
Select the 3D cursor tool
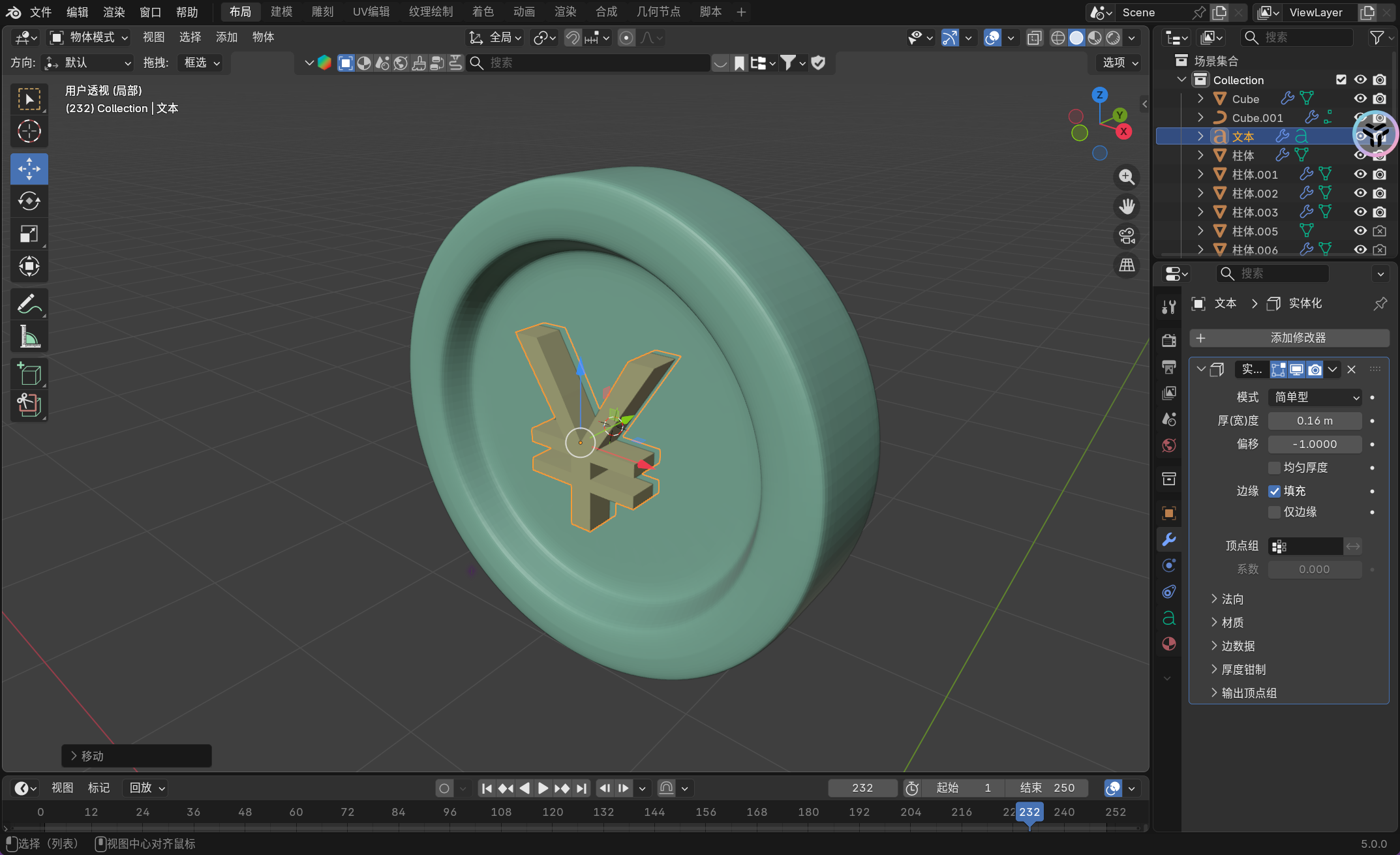[x=29, y=132]
